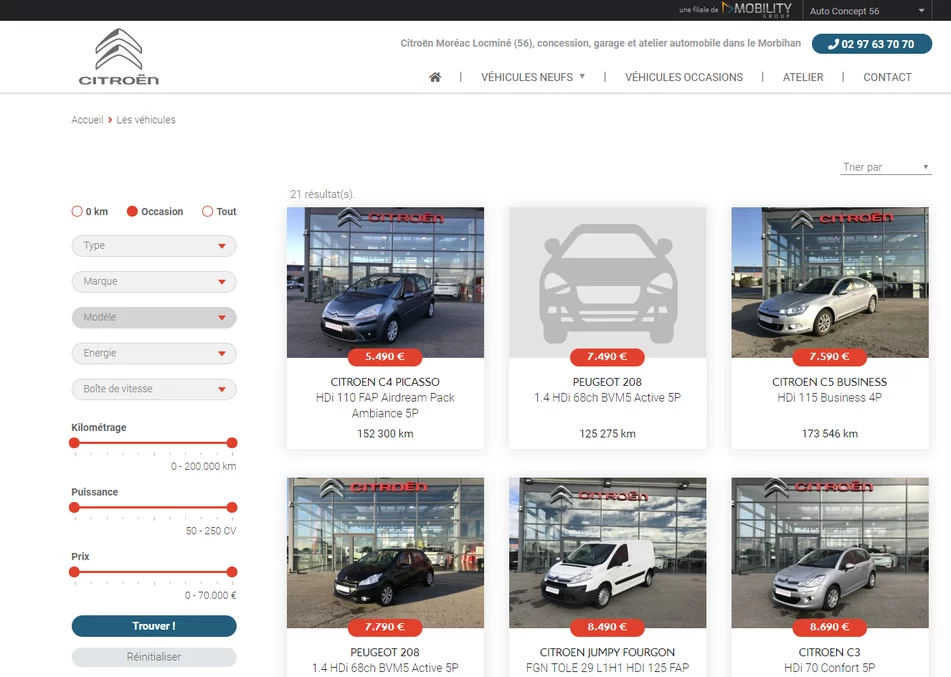Open the Marque dropdown filter
Viewport: 951px width, 677px height.
tap(154, 282)
